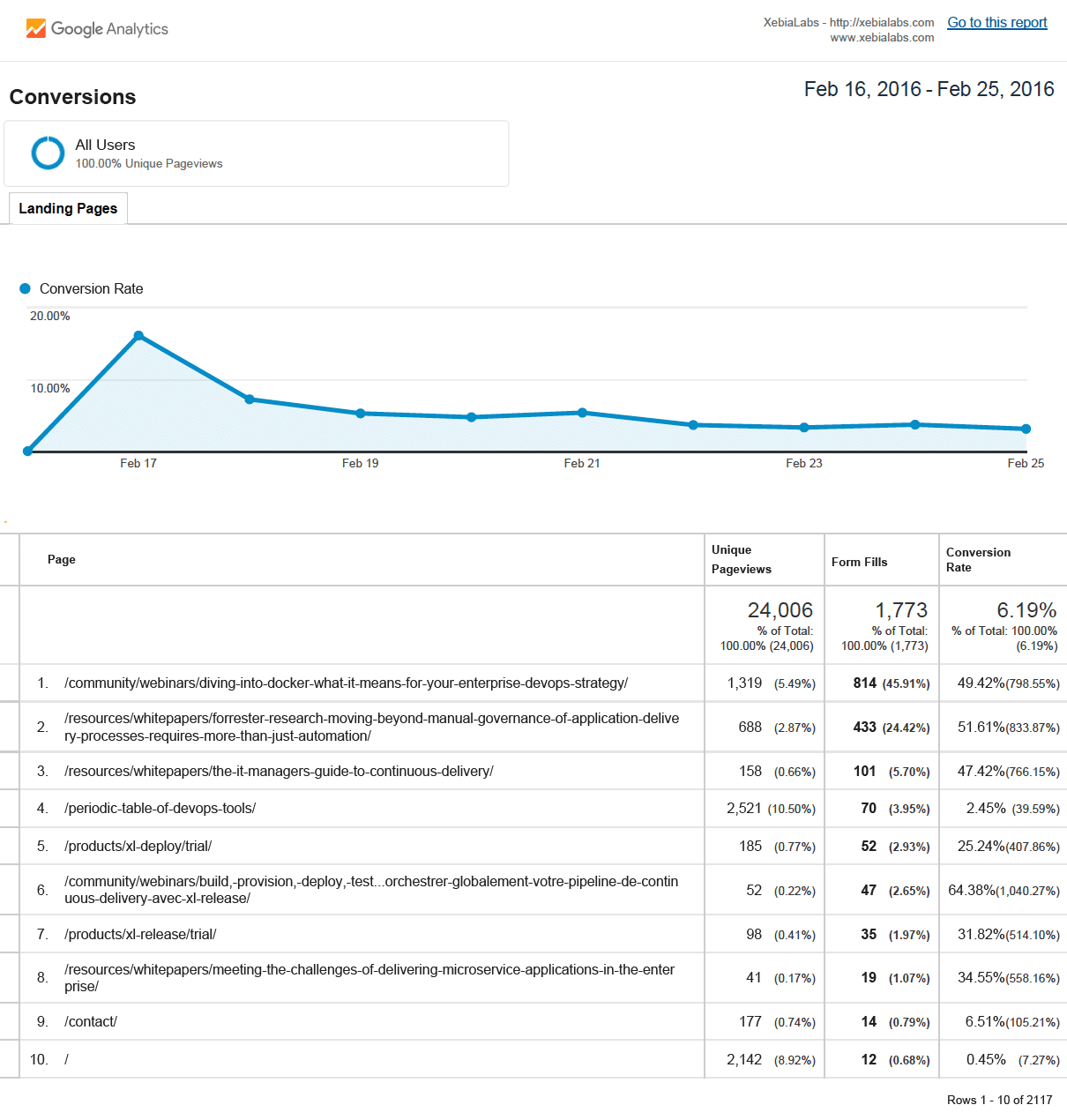Switch to the Landing Pages tab
Image resolution: width=1067 pixels, height=1120 pixels.
[x=68, y=208]
